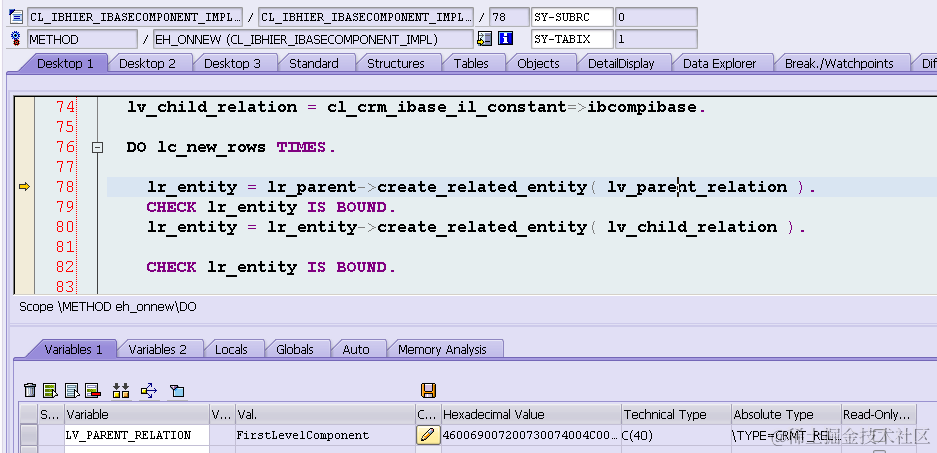Open the Data Explorer tab

tap(719, 63)
